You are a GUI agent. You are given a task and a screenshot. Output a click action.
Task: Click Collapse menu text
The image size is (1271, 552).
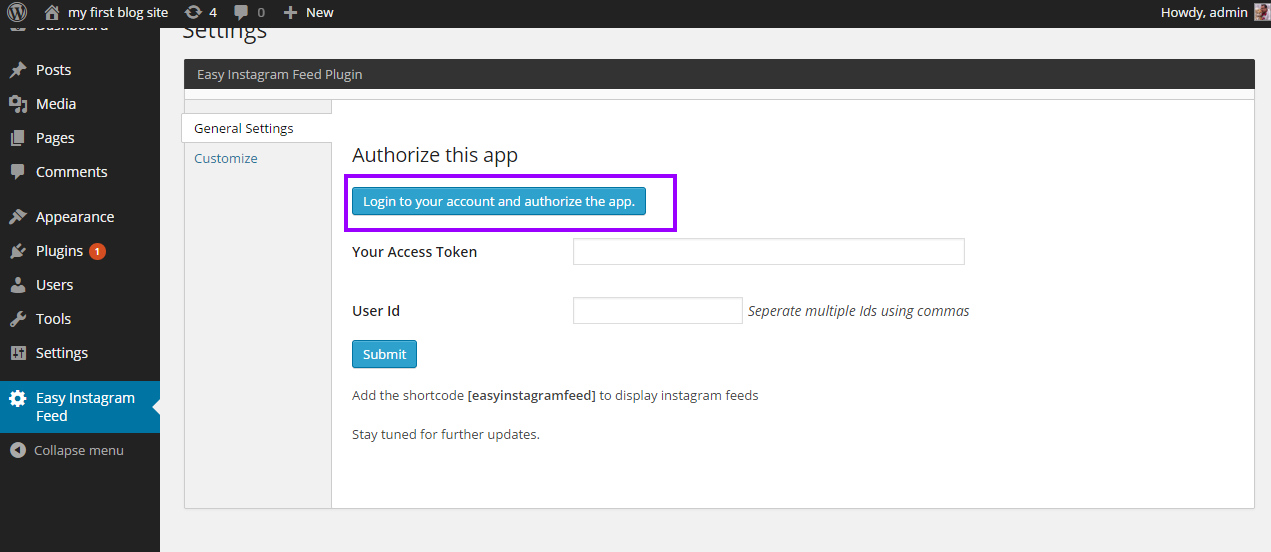[79, 450]
